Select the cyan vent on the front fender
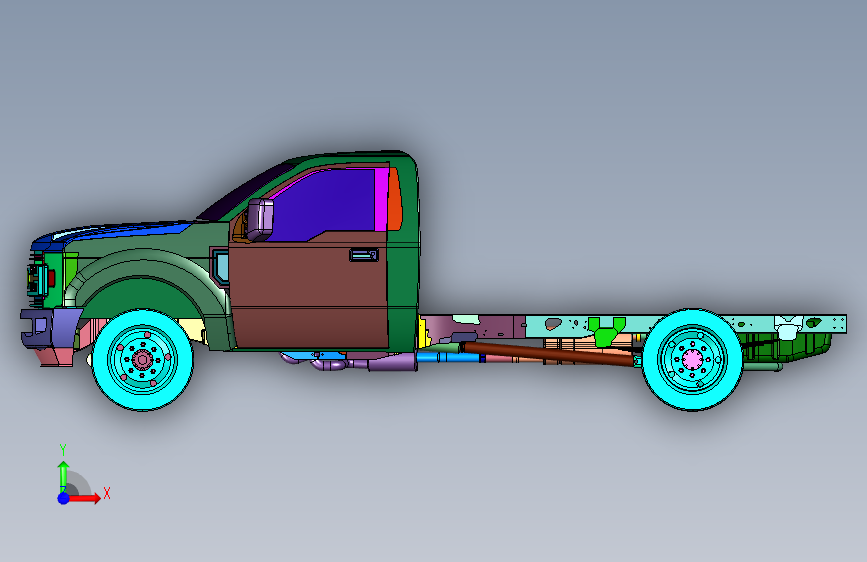This screenshot has height=562, width=867. click(x=221, y=267)
